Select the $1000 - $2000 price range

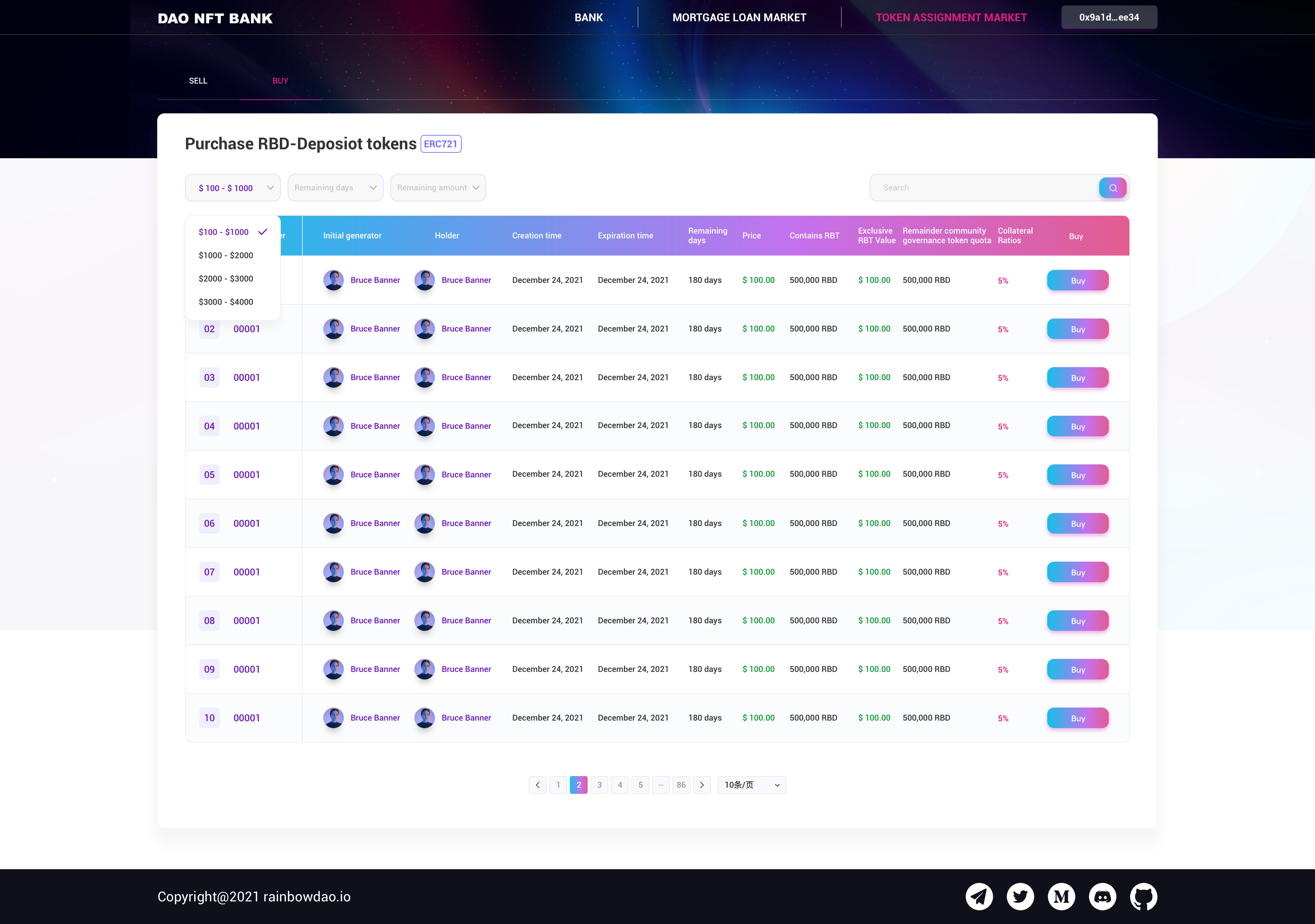tap(226, 255)
